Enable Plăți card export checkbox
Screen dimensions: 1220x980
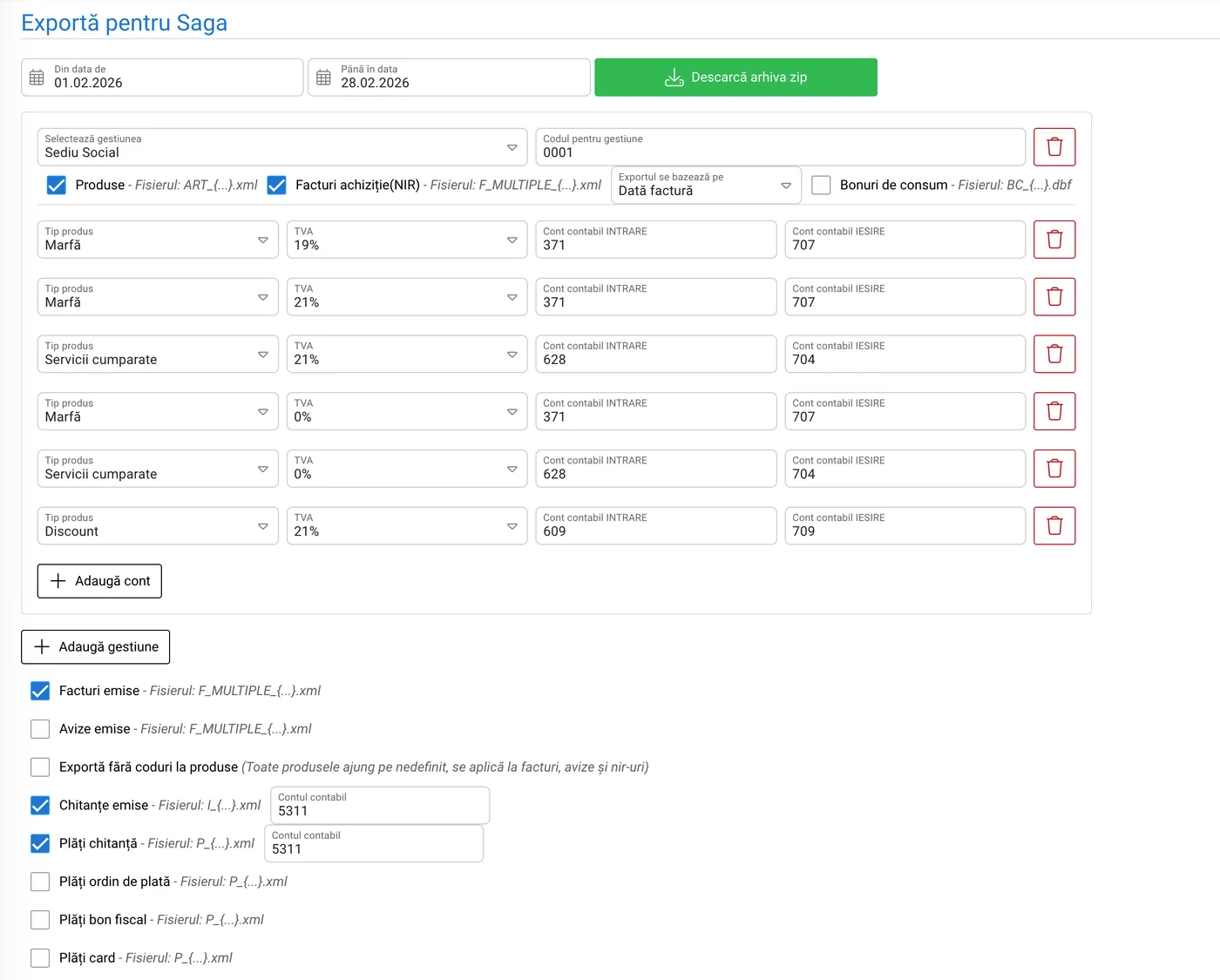(40, 958)
